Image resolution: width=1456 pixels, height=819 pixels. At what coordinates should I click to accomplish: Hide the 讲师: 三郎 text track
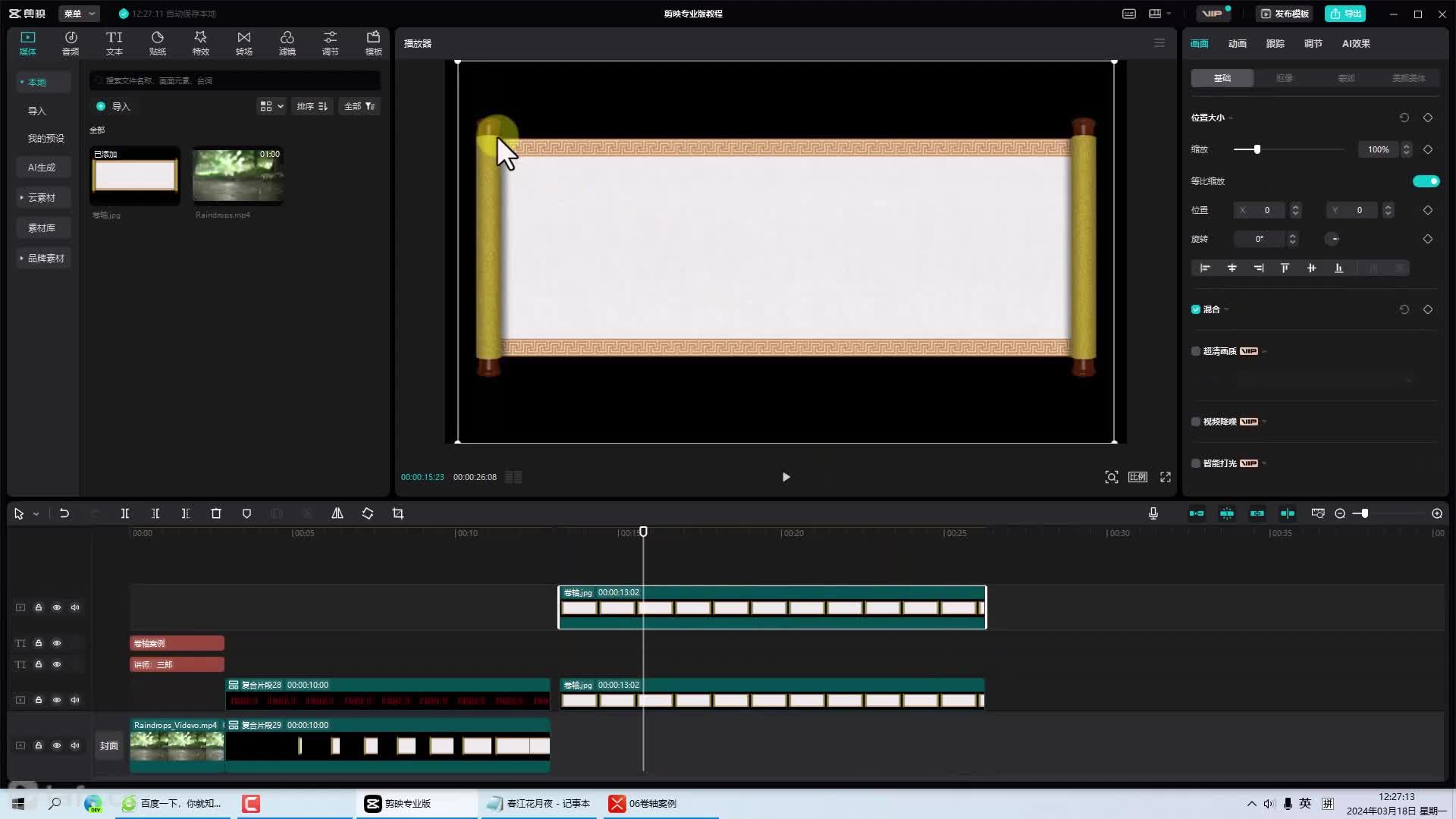point(57,664)
